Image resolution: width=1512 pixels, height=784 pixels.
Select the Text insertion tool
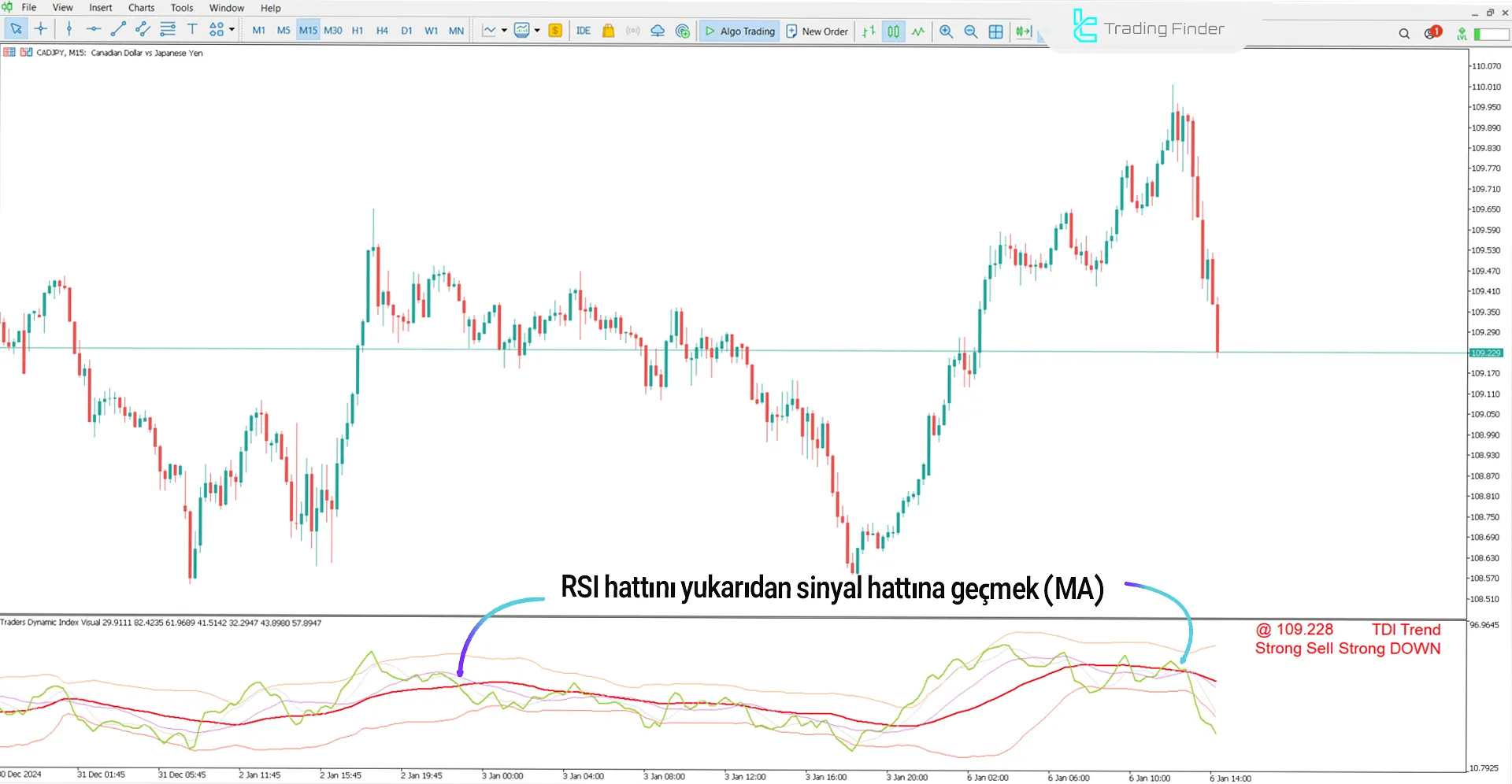192,30
